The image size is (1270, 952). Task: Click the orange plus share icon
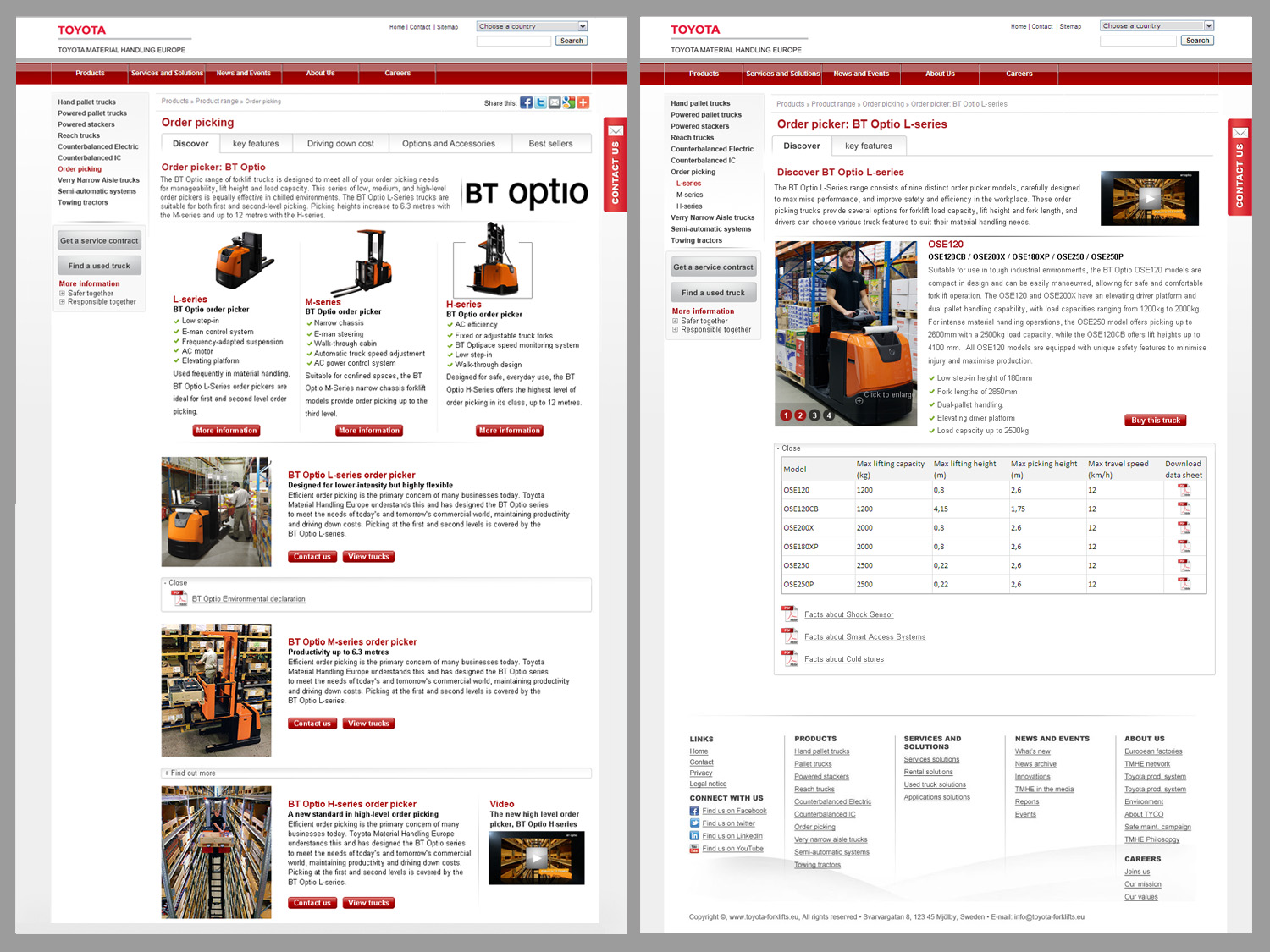[583, 103]
